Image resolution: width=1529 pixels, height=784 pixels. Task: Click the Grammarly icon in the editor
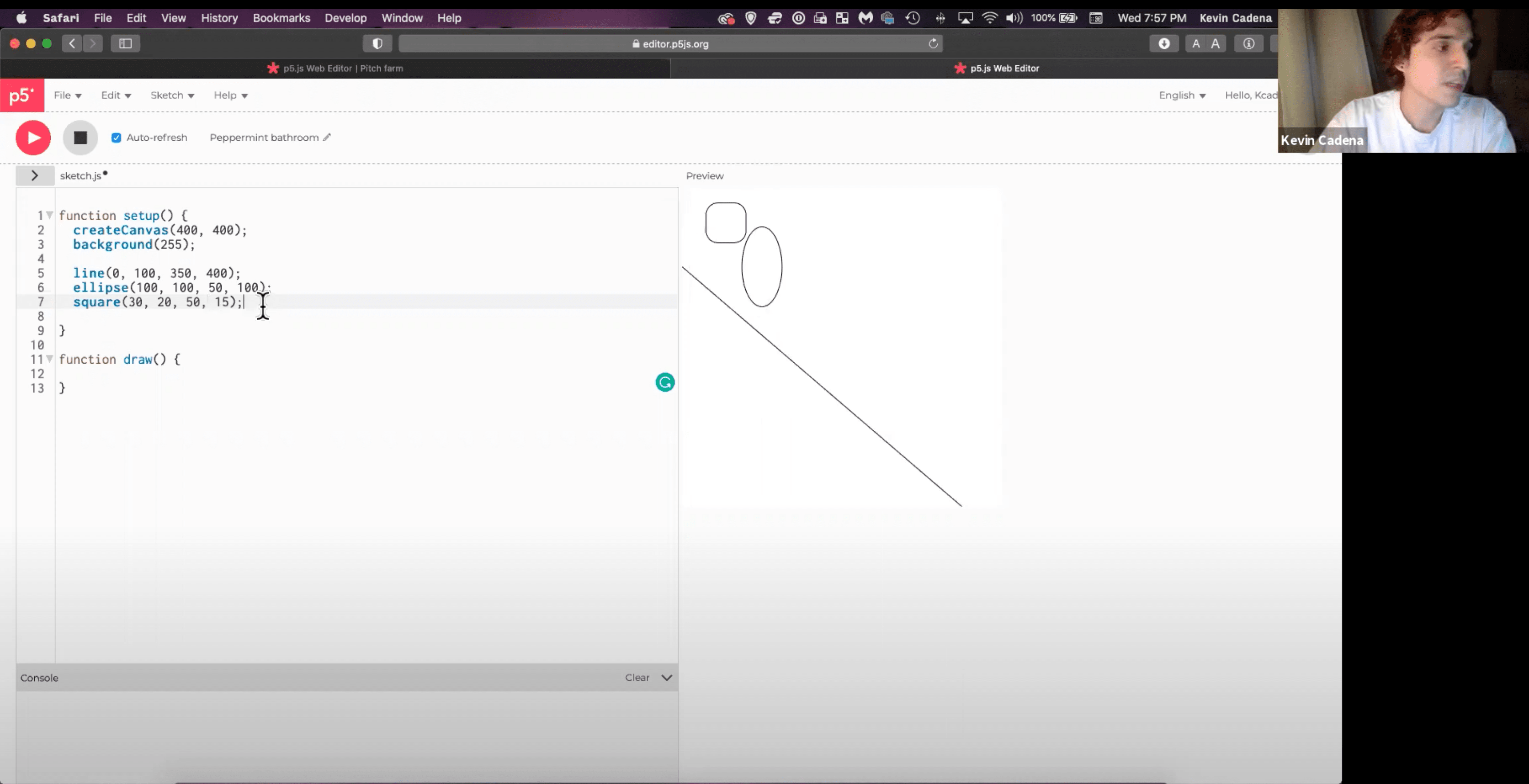[665, 382]
